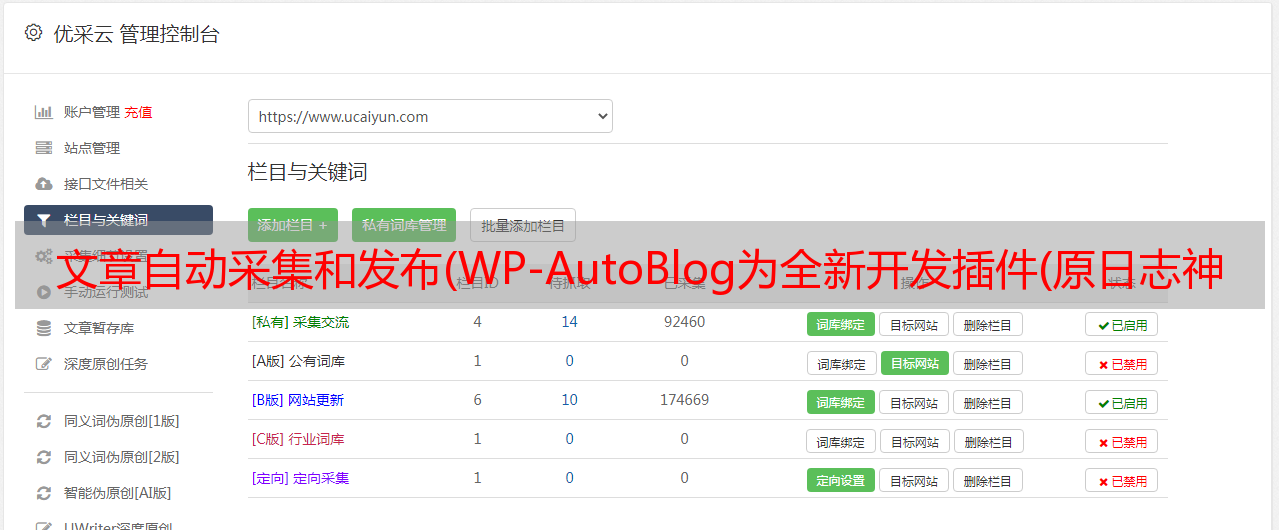
Task: Click the cloud upload icon for 接口文件相关
Action: [44, 184]
